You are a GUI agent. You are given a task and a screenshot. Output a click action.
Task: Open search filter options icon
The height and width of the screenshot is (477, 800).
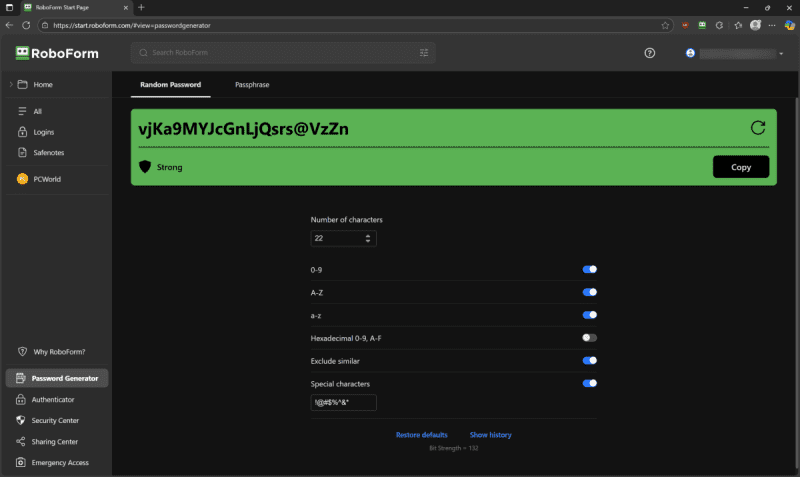[424, 52]
